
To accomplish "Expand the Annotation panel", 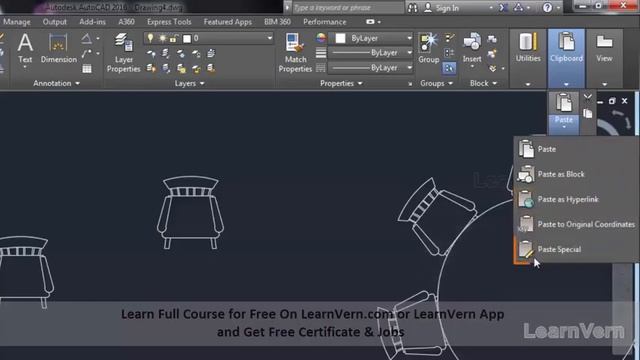I will (x=56, y=83).
